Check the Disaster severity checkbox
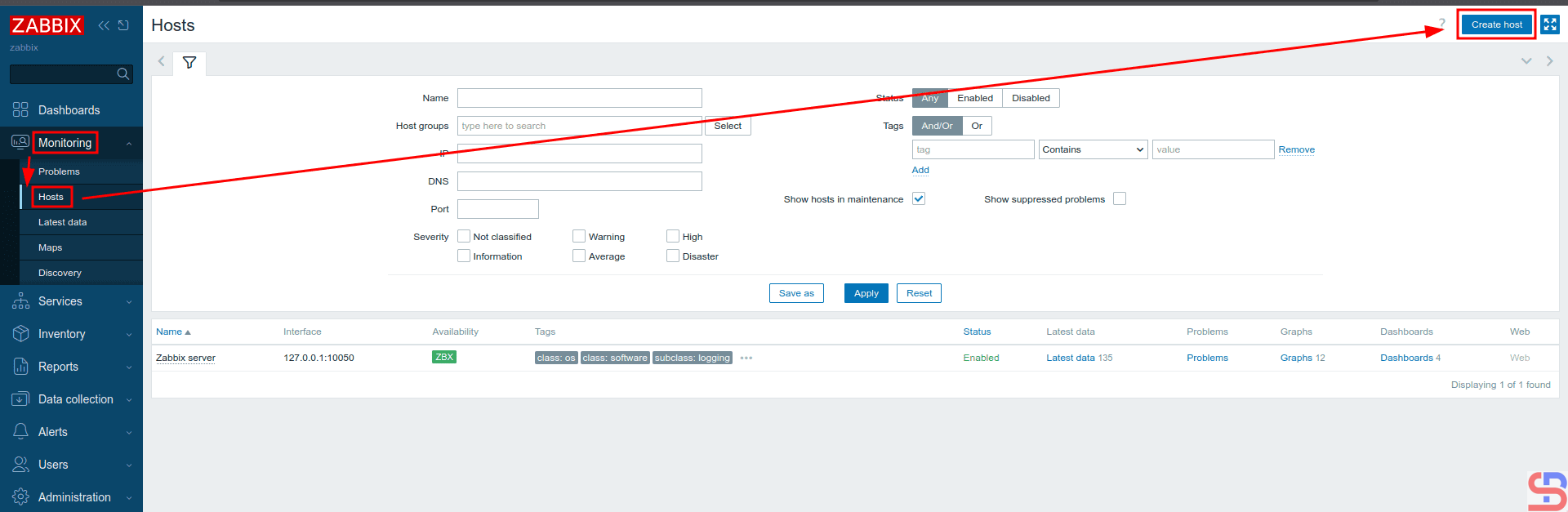Screen dimensions: 1568x512 coord(673,256)
